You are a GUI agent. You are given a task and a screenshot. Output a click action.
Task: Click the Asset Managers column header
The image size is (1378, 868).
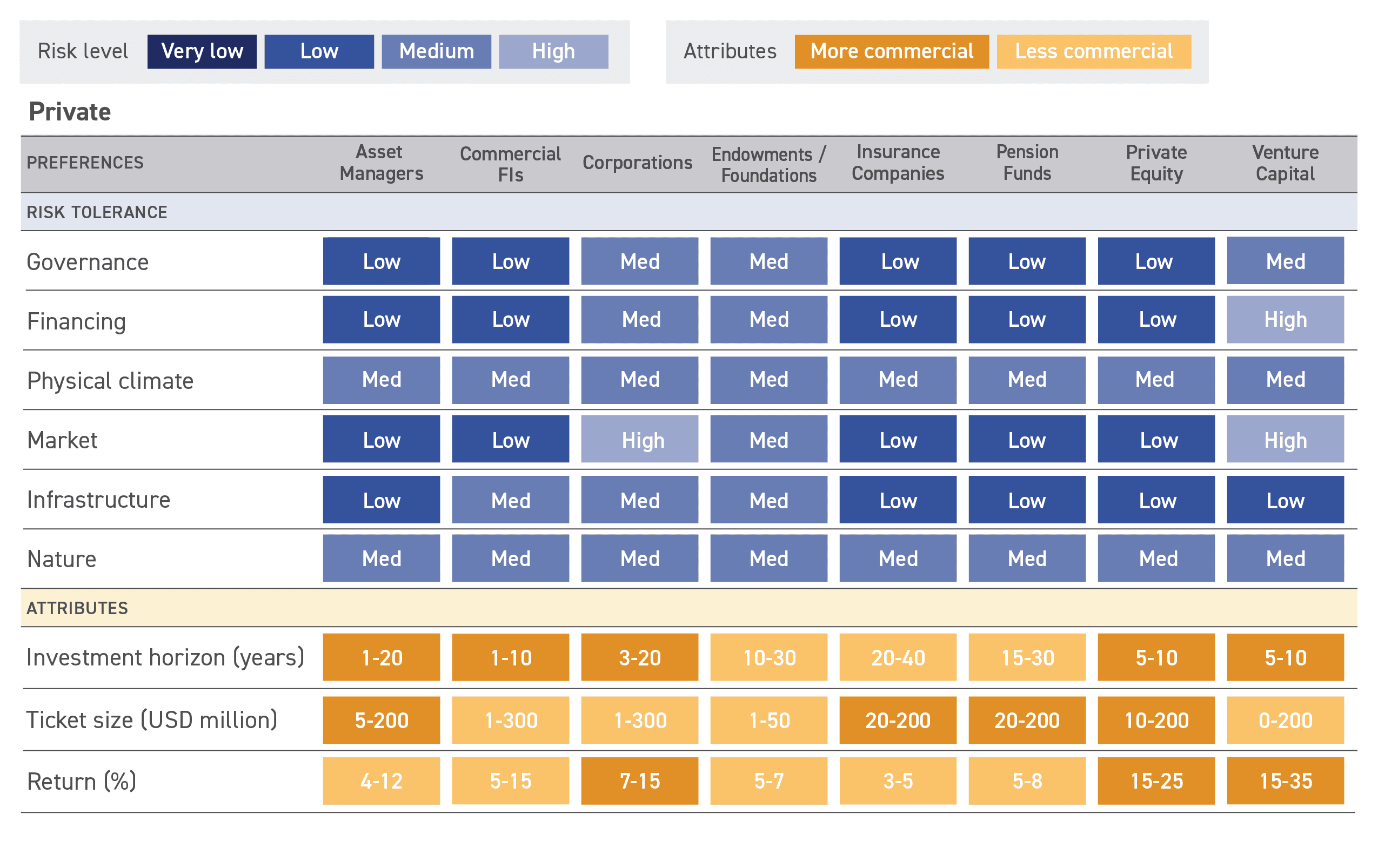[x=381, y=163]
